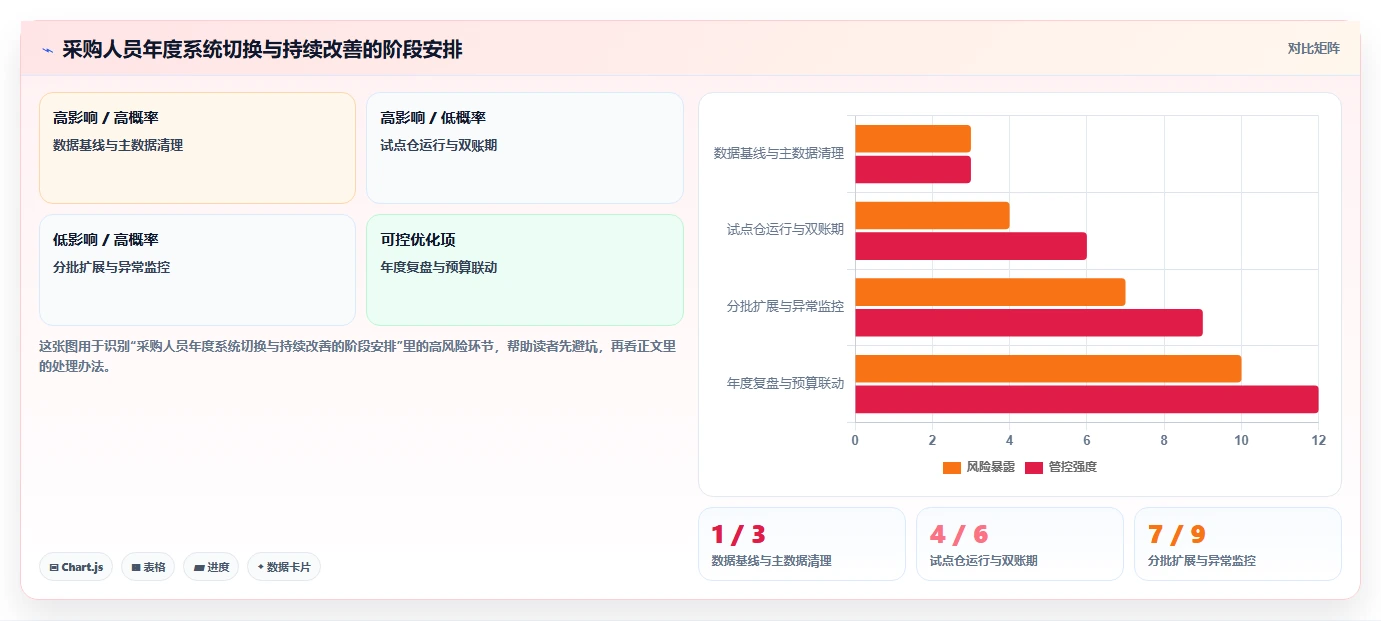Click the 风险暴露 legend label text
The width and height of the screenshot is (1381, 621).
[990, 467]
